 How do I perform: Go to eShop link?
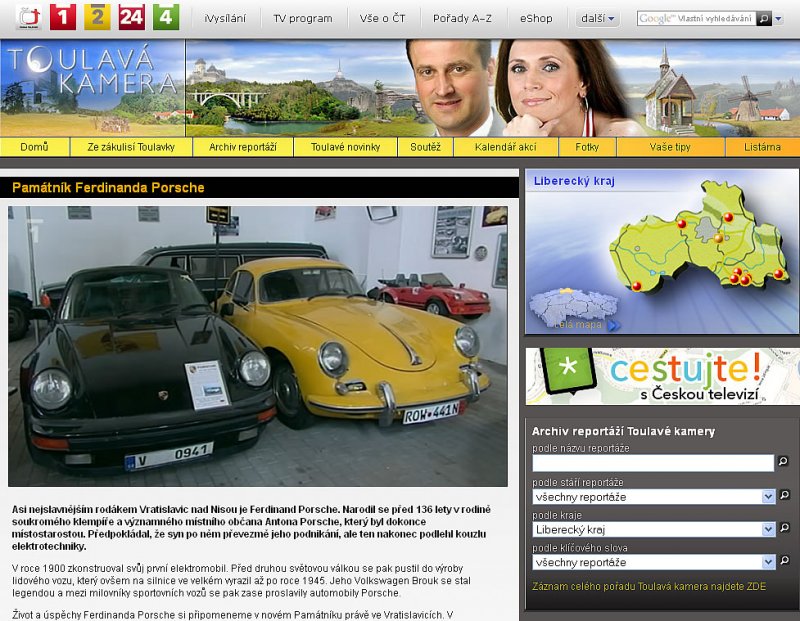click(536, 18)
